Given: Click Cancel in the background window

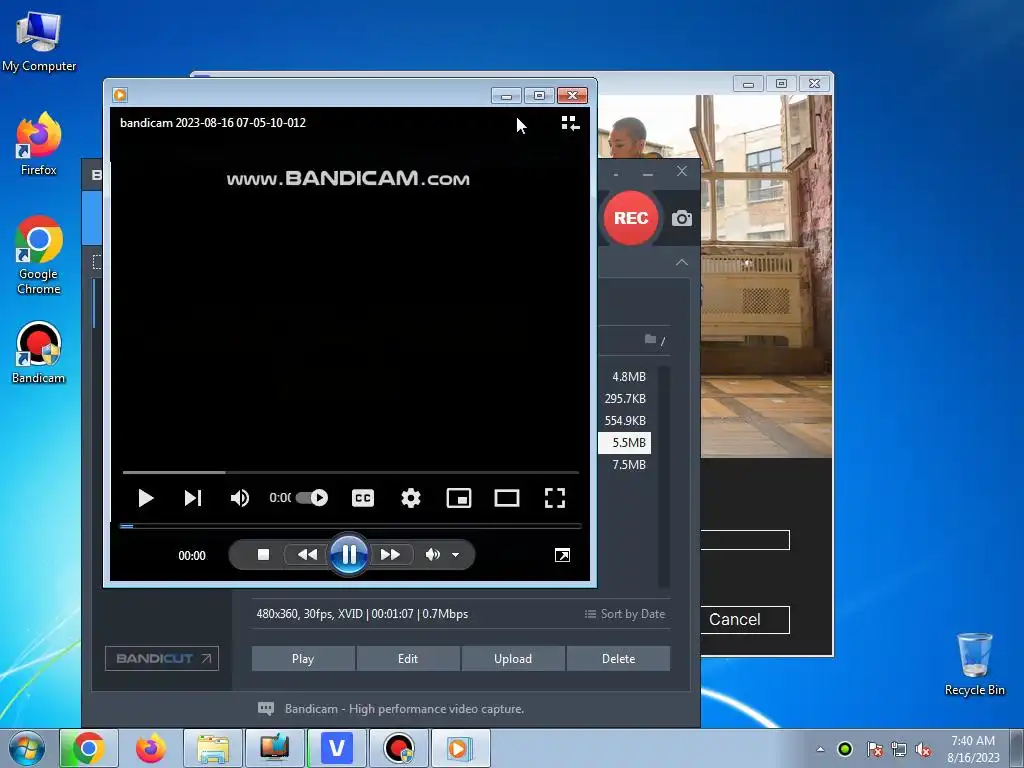Looking at the screenshot, I should coord(744,620).
